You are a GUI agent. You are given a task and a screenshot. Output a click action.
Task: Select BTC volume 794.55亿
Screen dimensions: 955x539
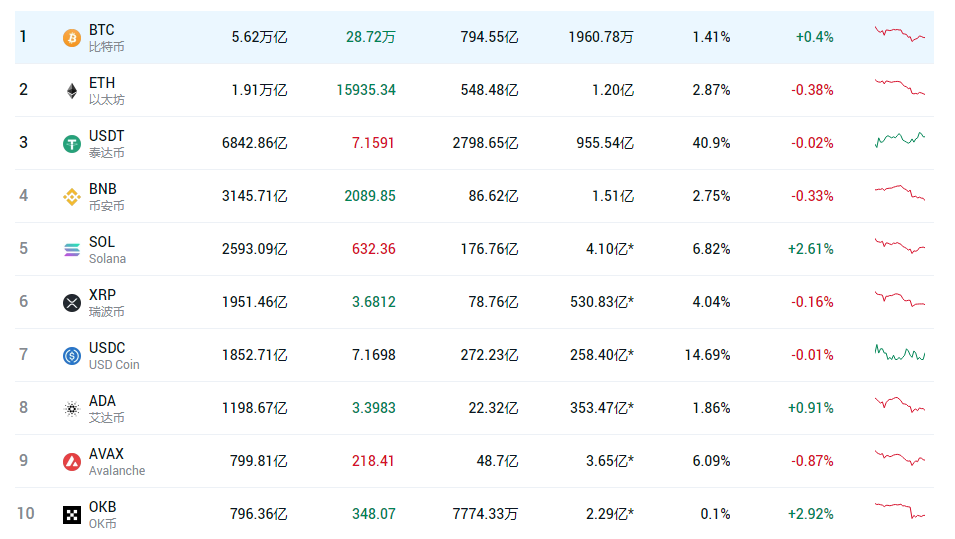489,37
